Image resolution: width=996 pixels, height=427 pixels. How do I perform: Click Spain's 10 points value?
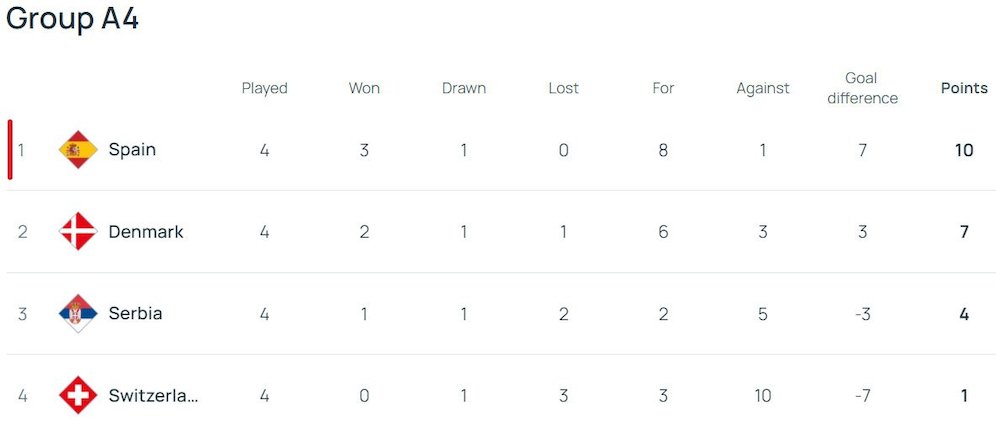(x=964, y=150)
